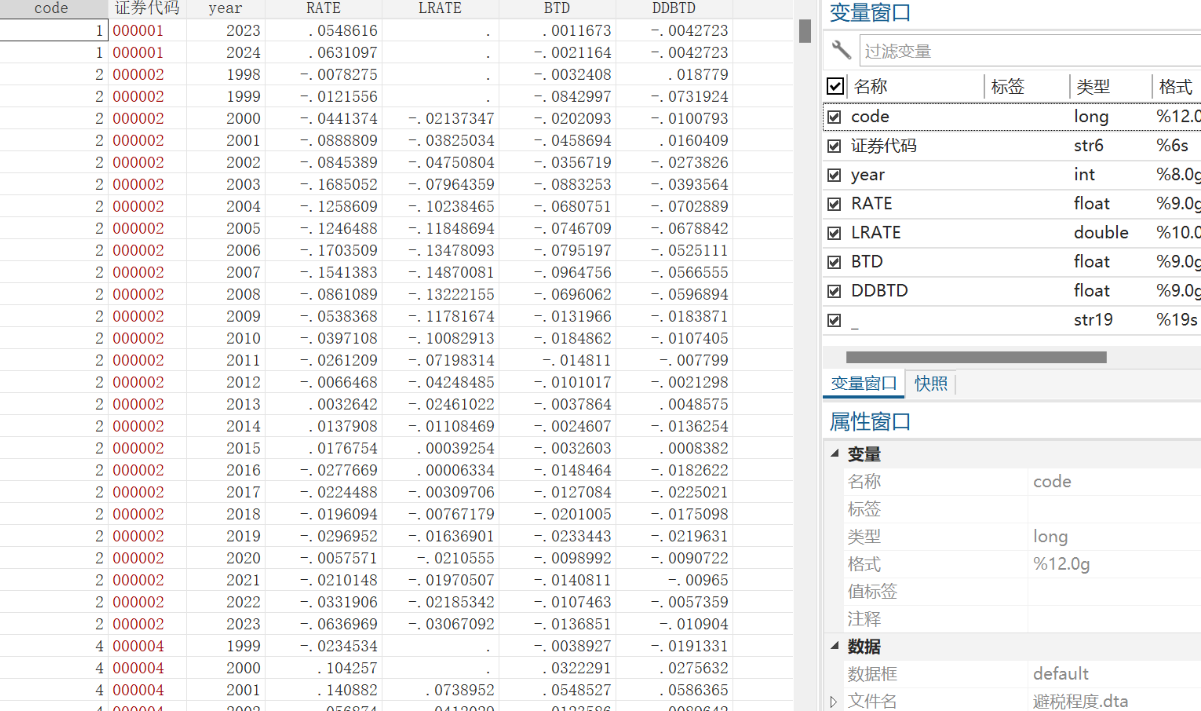1201x711 pixels.
Task: Click BTD cell -.014811
Action: (557, 361)
